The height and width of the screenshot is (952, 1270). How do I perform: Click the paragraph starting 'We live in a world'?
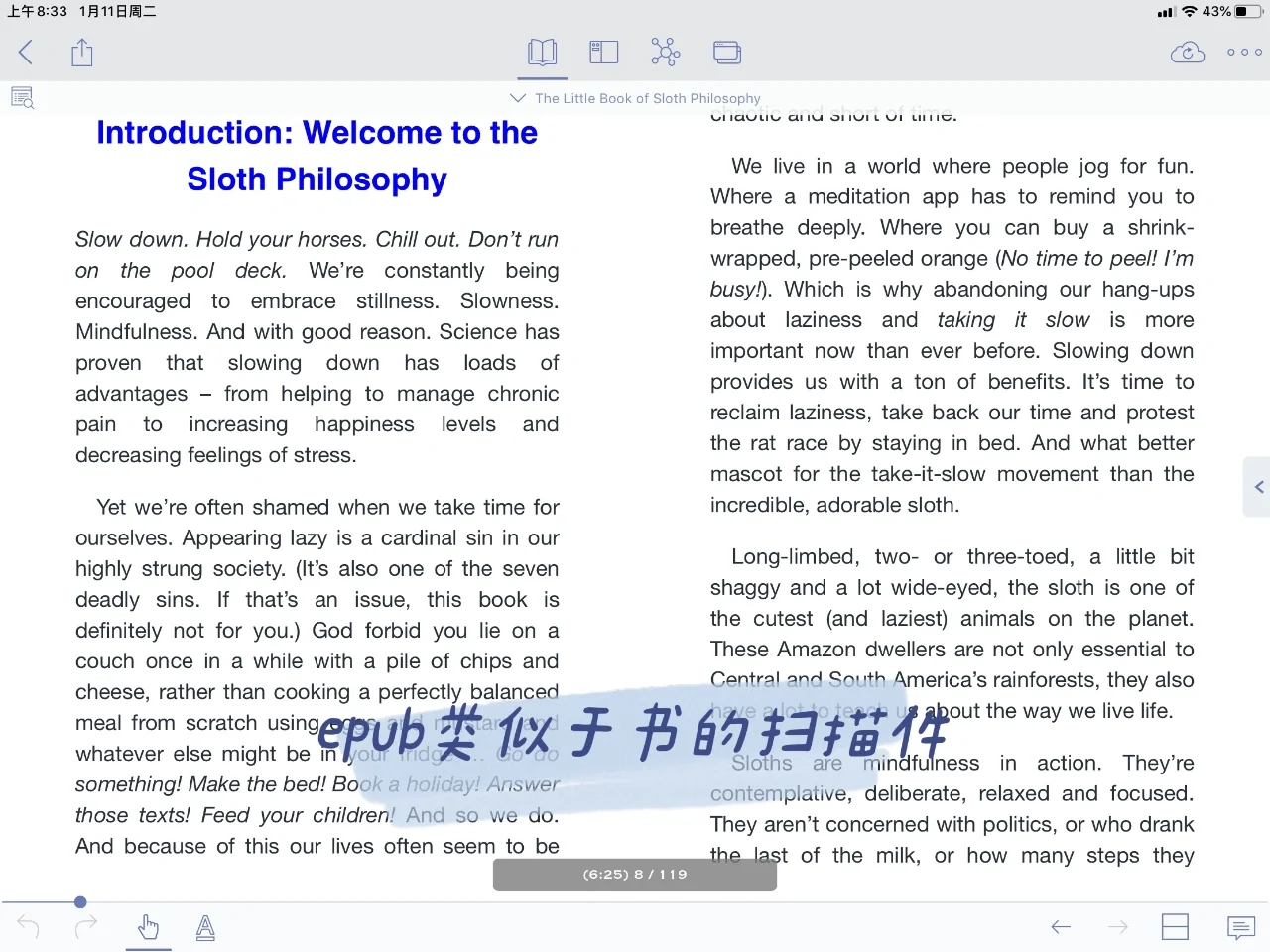click(x=952, y=335)
